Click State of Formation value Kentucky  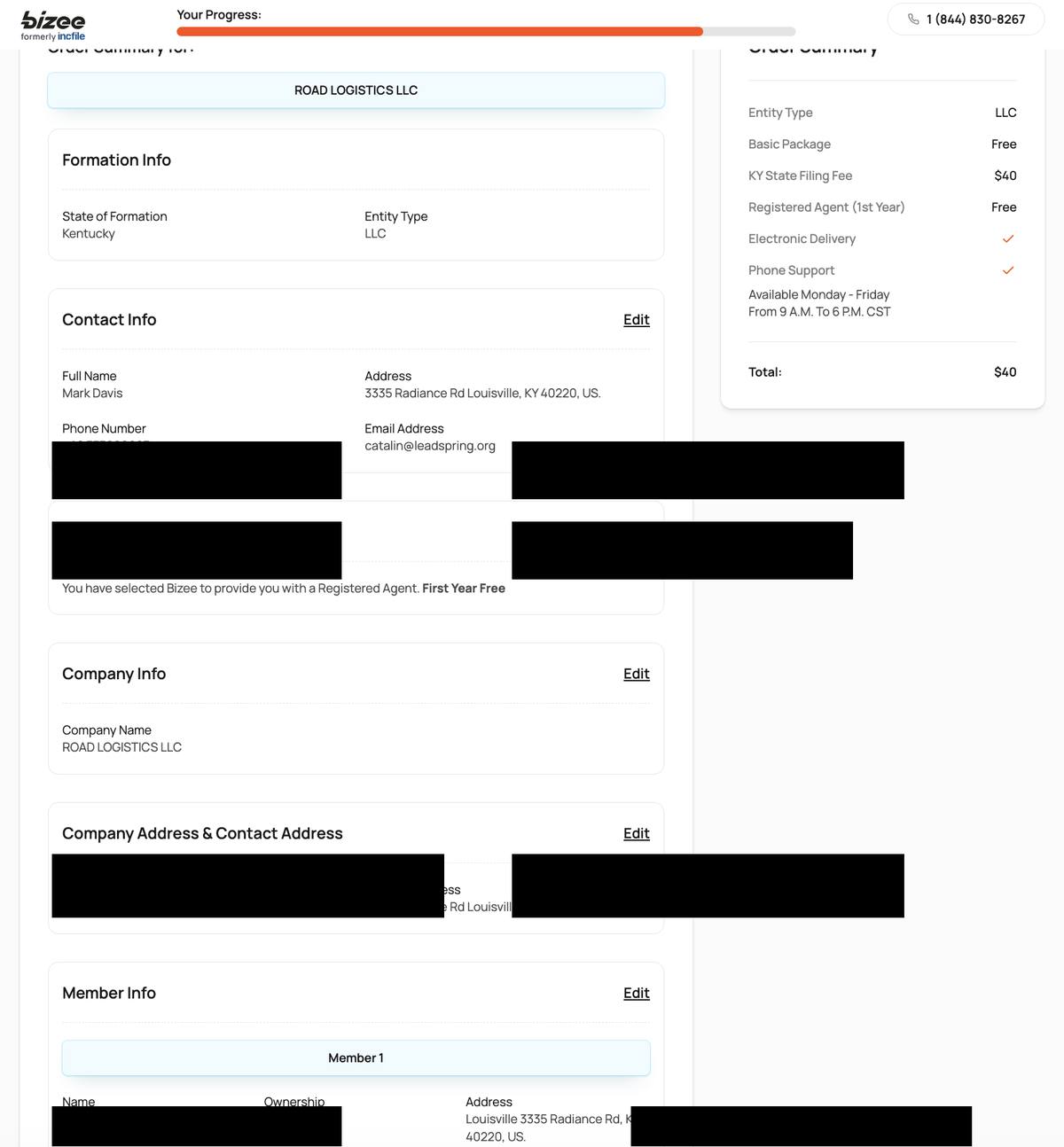tap(89, 234)
